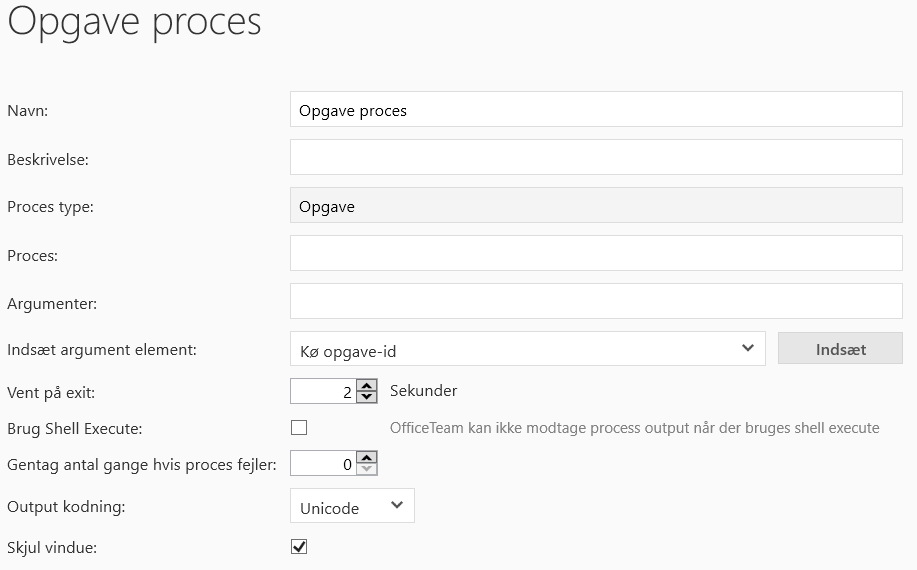Focus the Argumenter text box
This screenshot has height=570, width=917.
click(x=596, y=301)
